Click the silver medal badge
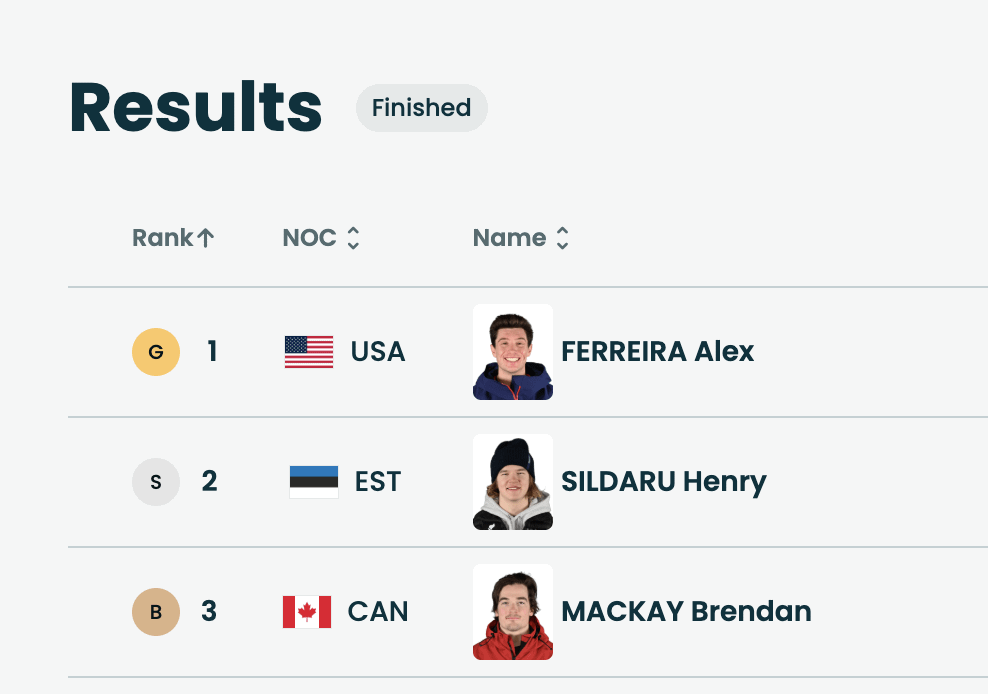The height and width of the screenshot is (694, 988). tap(155, 482)
